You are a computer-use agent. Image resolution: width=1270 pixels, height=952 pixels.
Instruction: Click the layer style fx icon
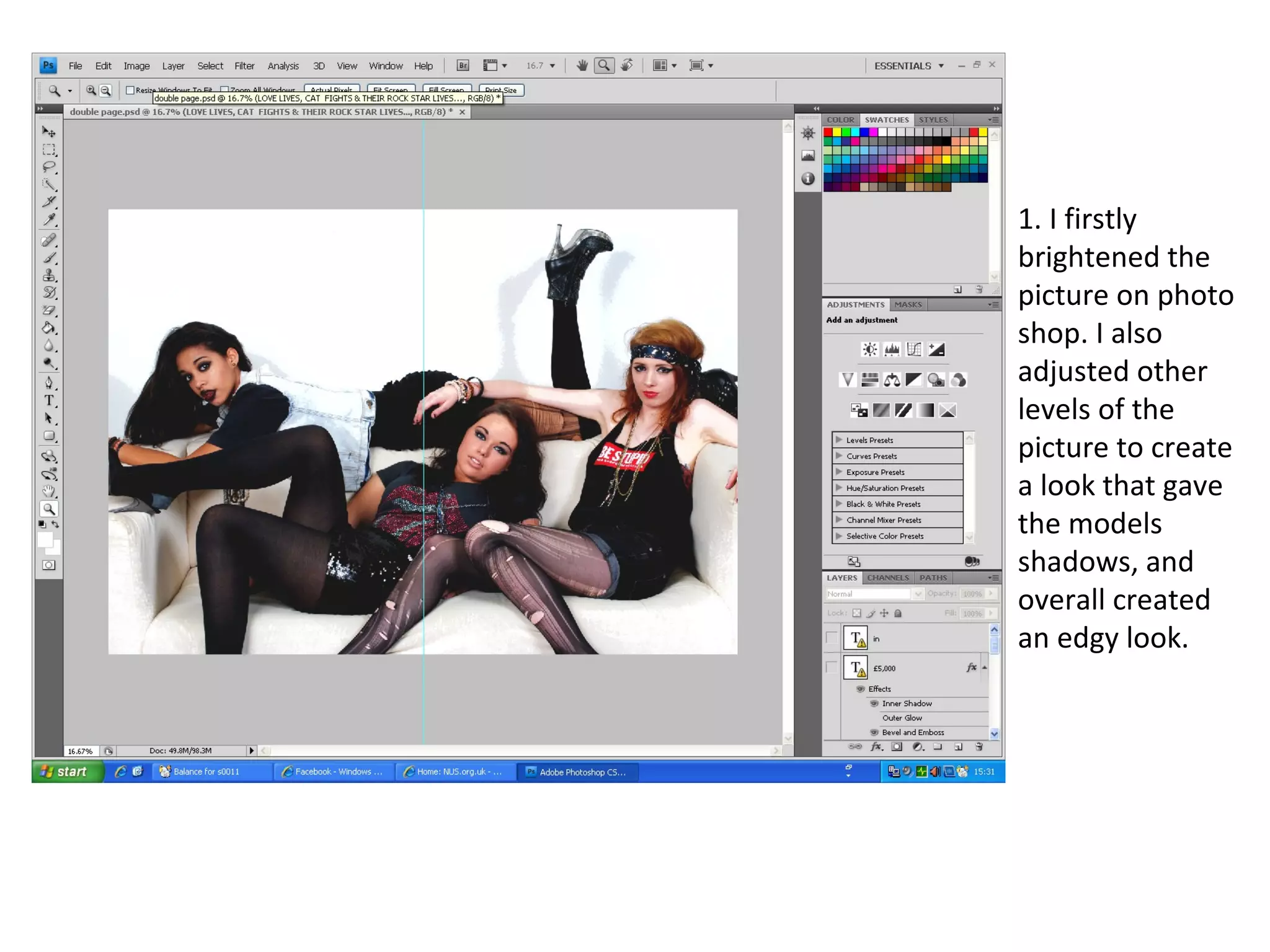click(876, 747)
